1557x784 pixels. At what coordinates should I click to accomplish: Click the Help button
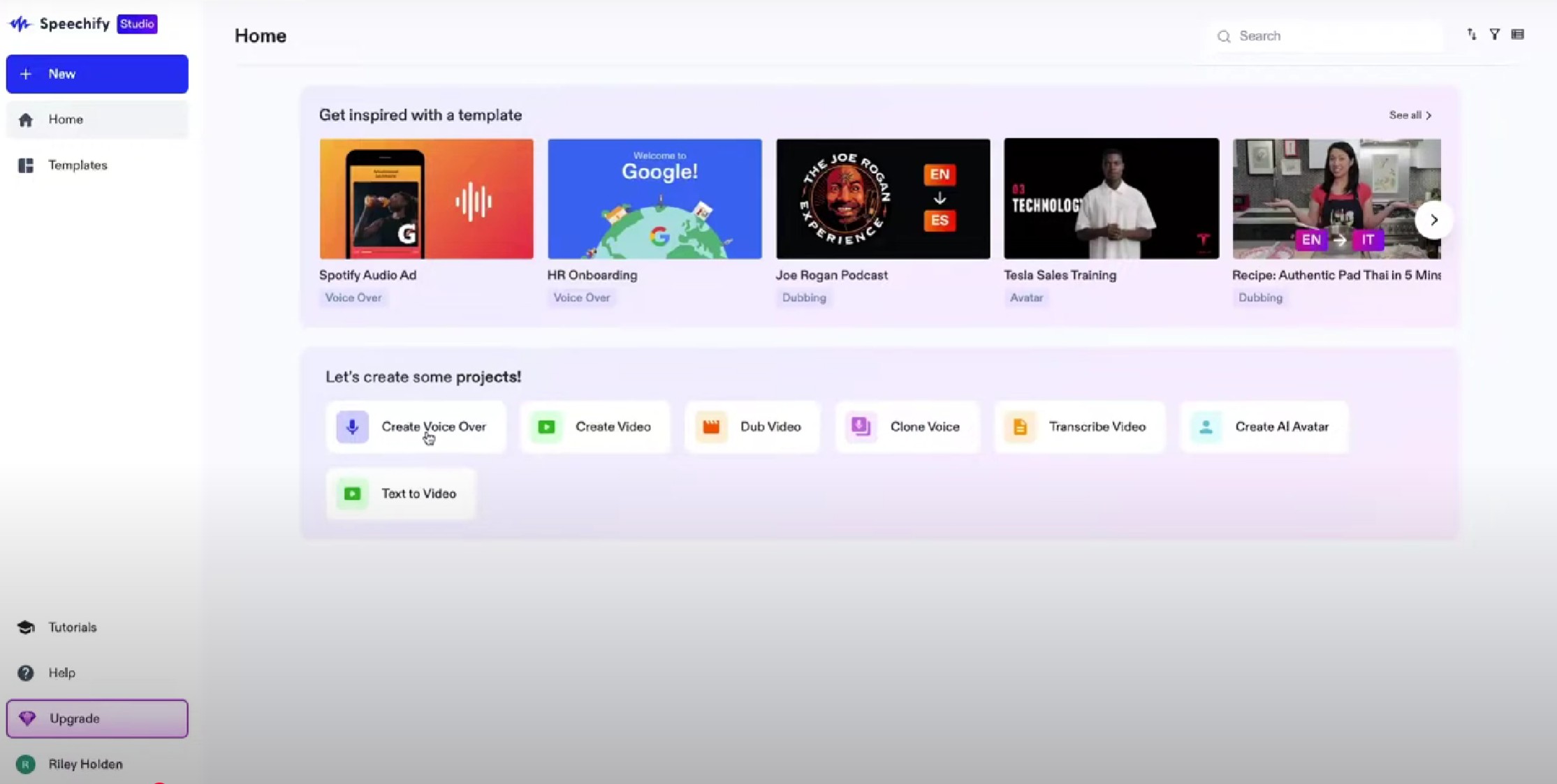click(x=61, y=672)
